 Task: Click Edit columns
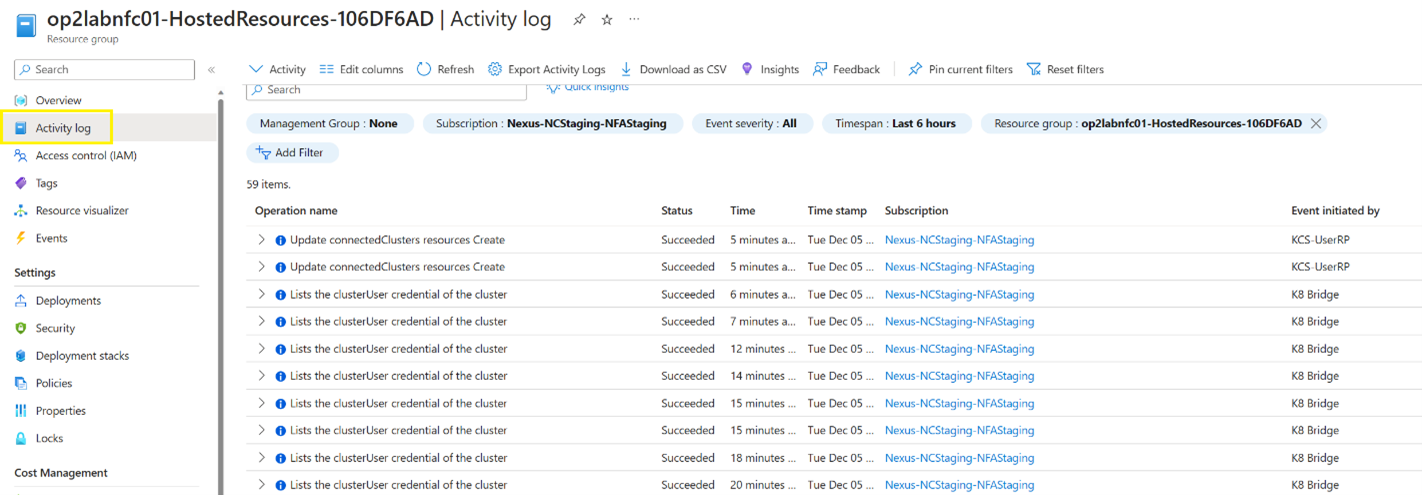361,69
